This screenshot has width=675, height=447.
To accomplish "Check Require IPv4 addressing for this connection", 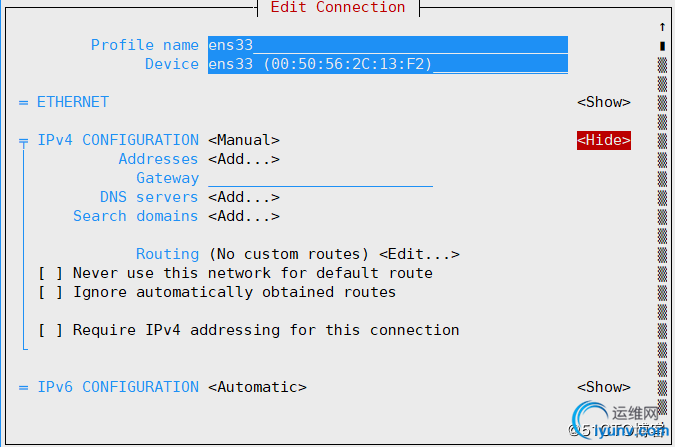I will (51, 330).
